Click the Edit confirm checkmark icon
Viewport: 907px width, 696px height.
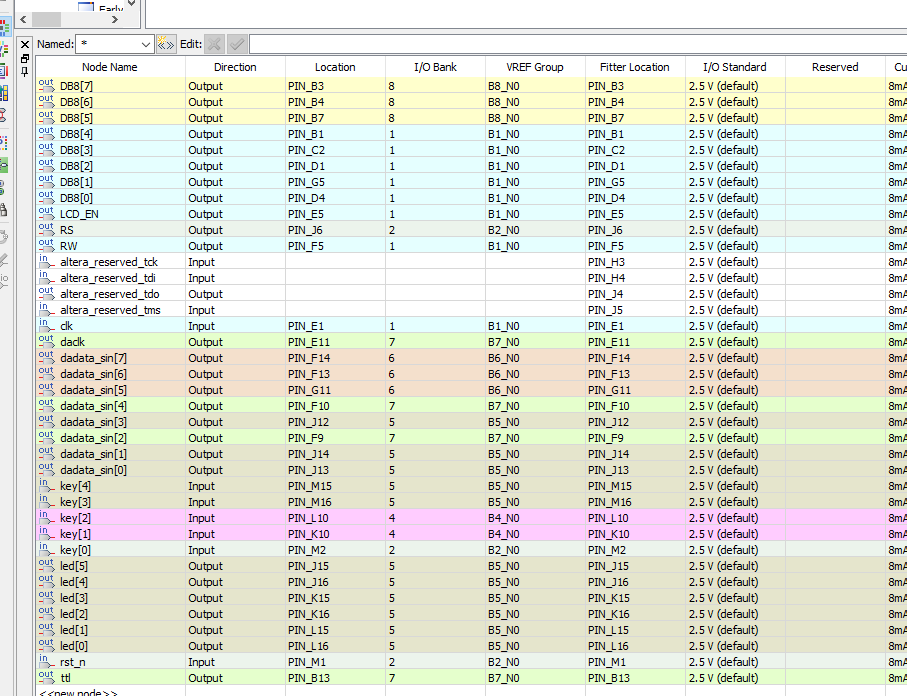pyautogui.click(x=237, y=44)
